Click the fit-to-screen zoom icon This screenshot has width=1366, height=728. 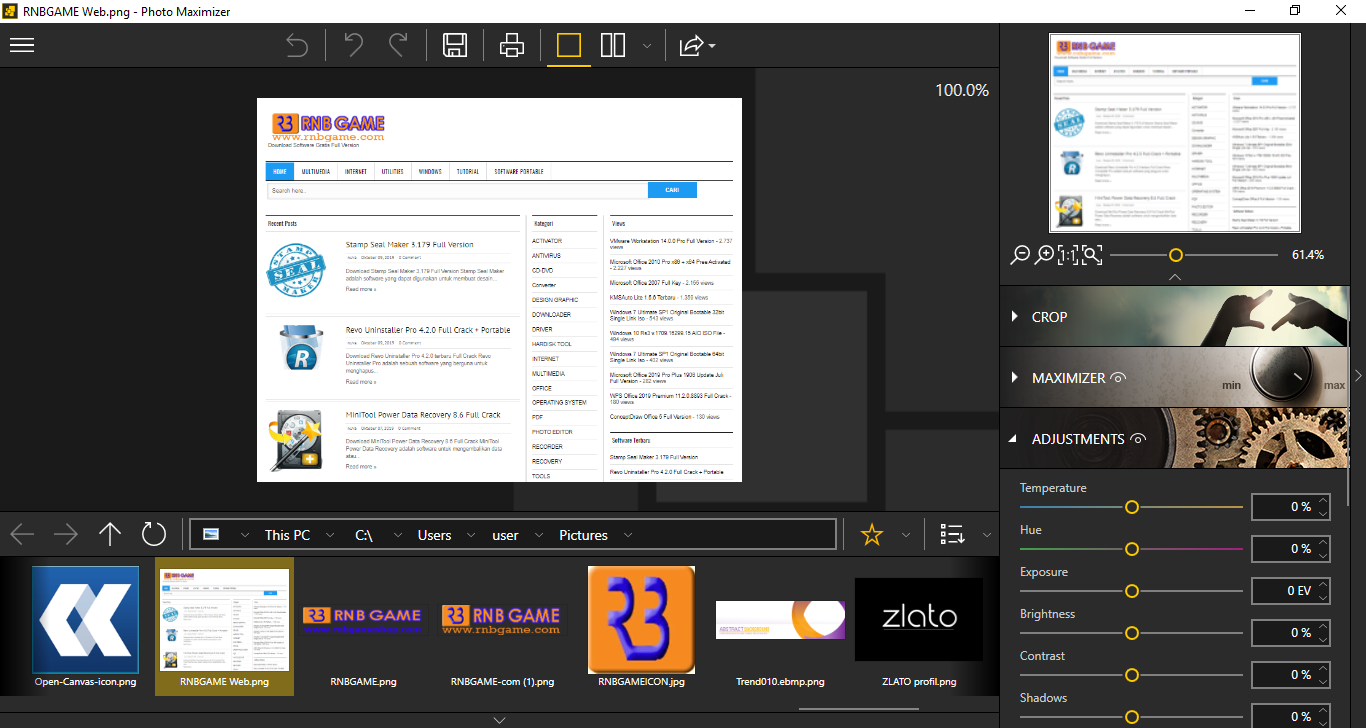click(1092, 255)
